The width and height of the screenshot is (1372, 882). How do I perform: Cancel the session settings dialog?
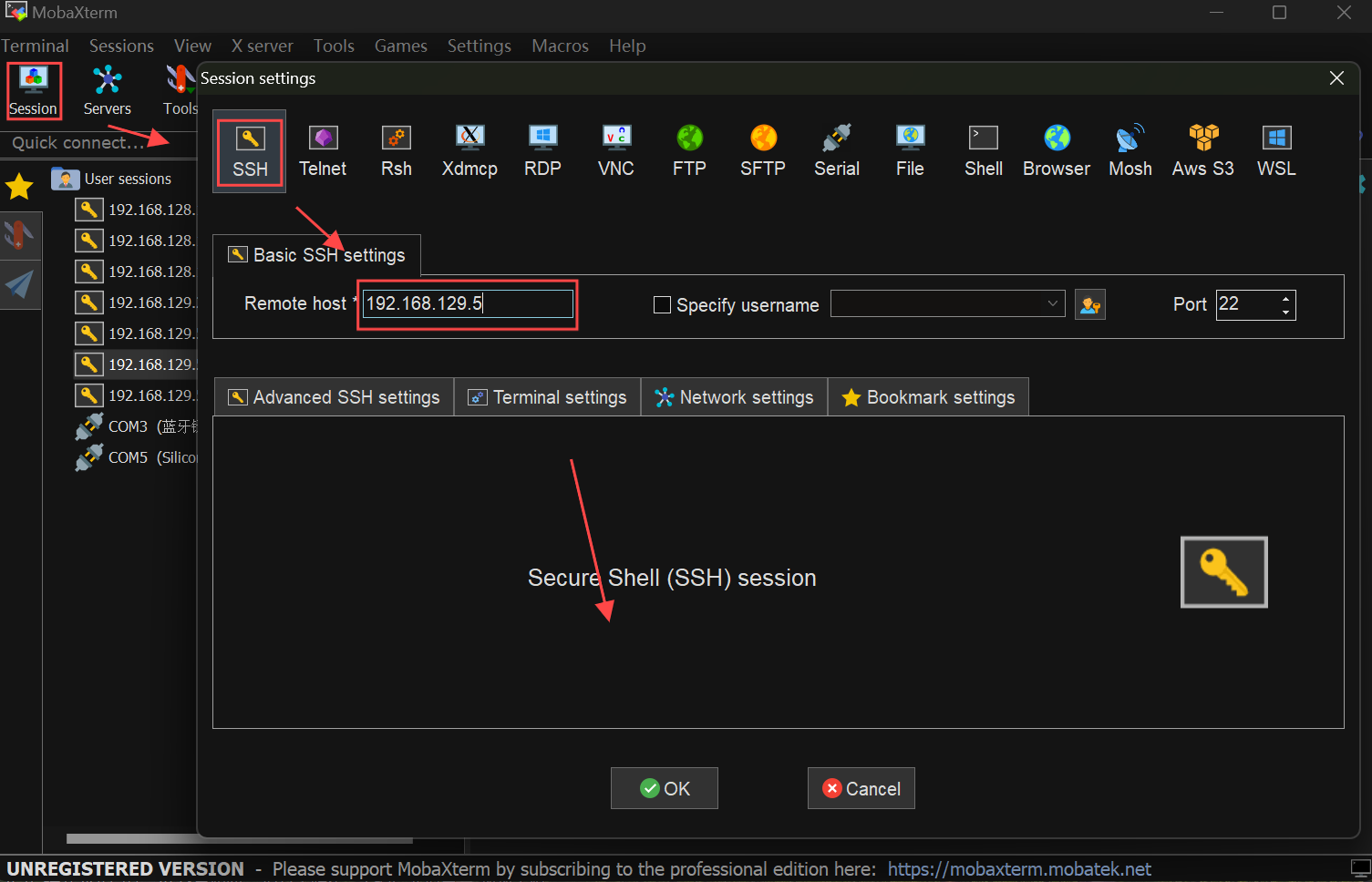pos(861,788)
